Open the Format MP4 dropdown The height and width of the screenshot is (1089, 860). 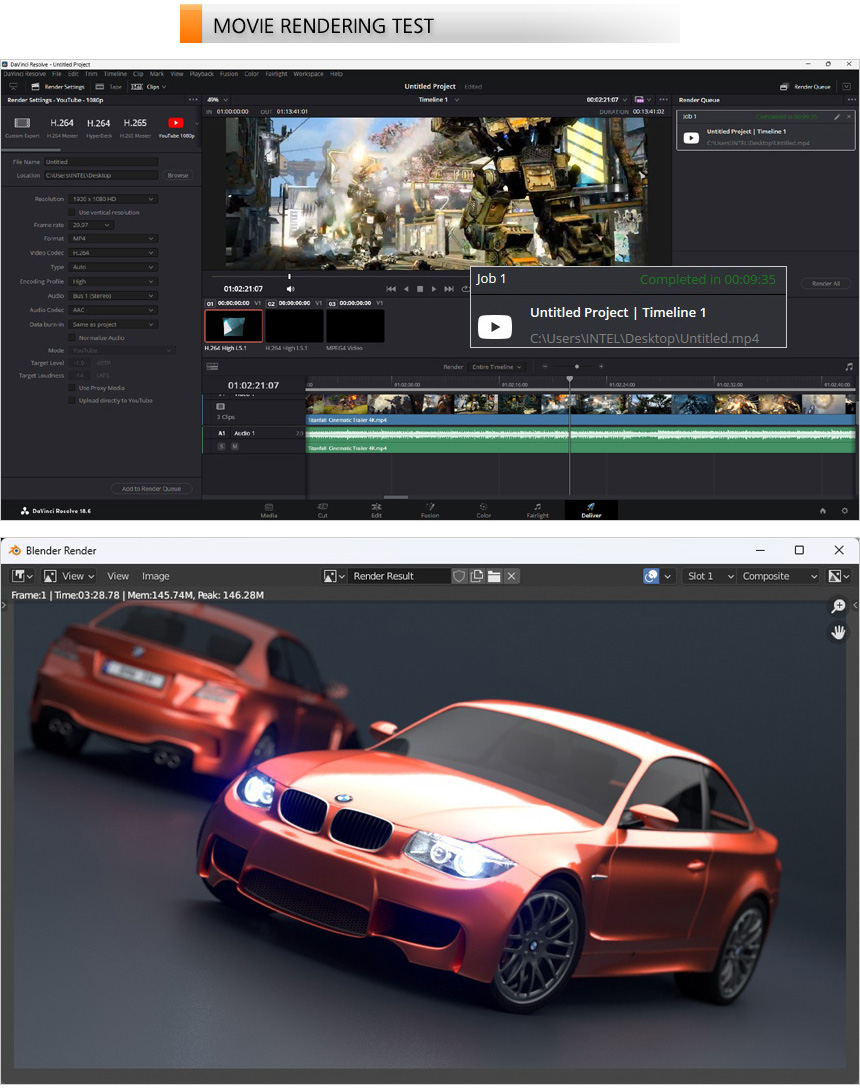[x=113, y=238]
